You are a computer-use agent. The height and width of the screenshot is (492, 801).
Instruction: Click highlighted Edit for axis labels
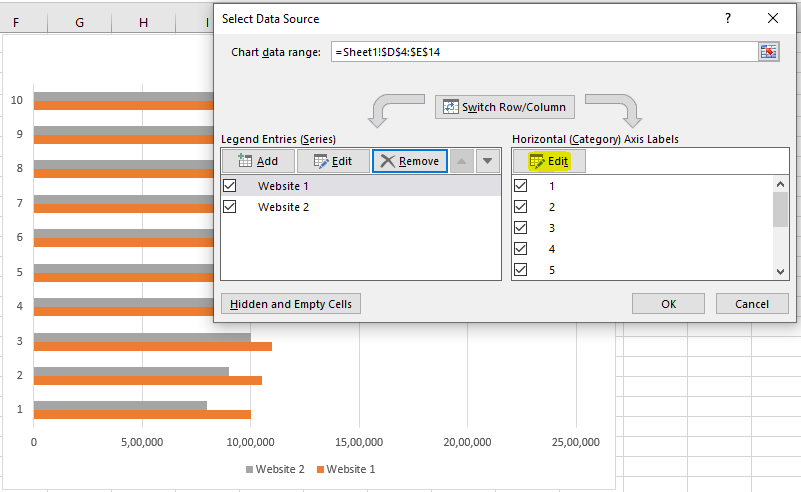coord(549,161)
